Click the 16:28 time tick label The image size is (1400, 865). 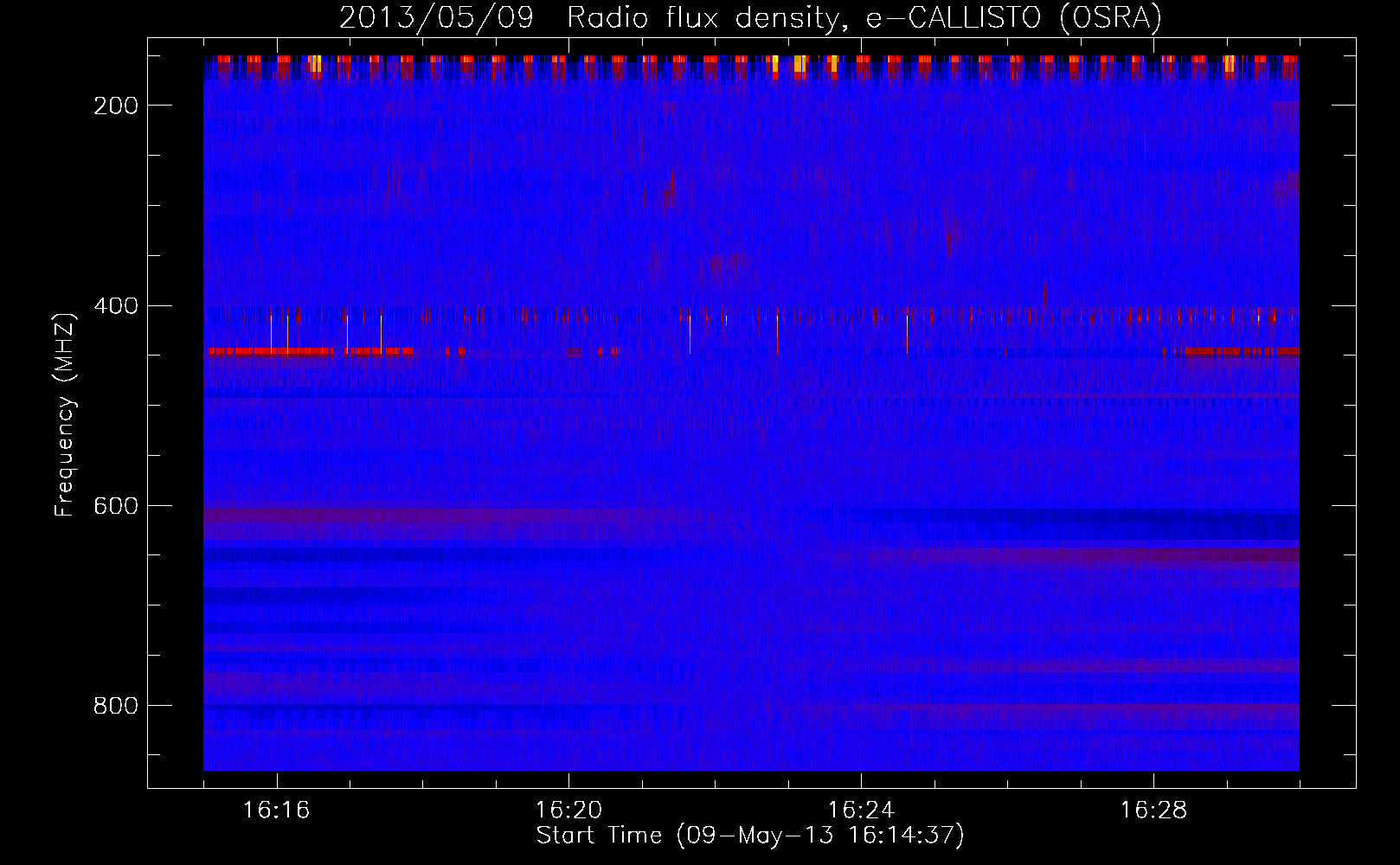point(1153,811)
